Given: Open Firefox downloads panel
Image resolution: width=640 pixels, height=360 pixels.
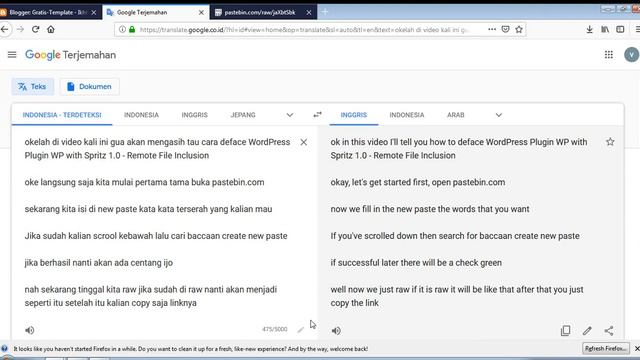Looking at the screenshot, I should click(589, 29).
